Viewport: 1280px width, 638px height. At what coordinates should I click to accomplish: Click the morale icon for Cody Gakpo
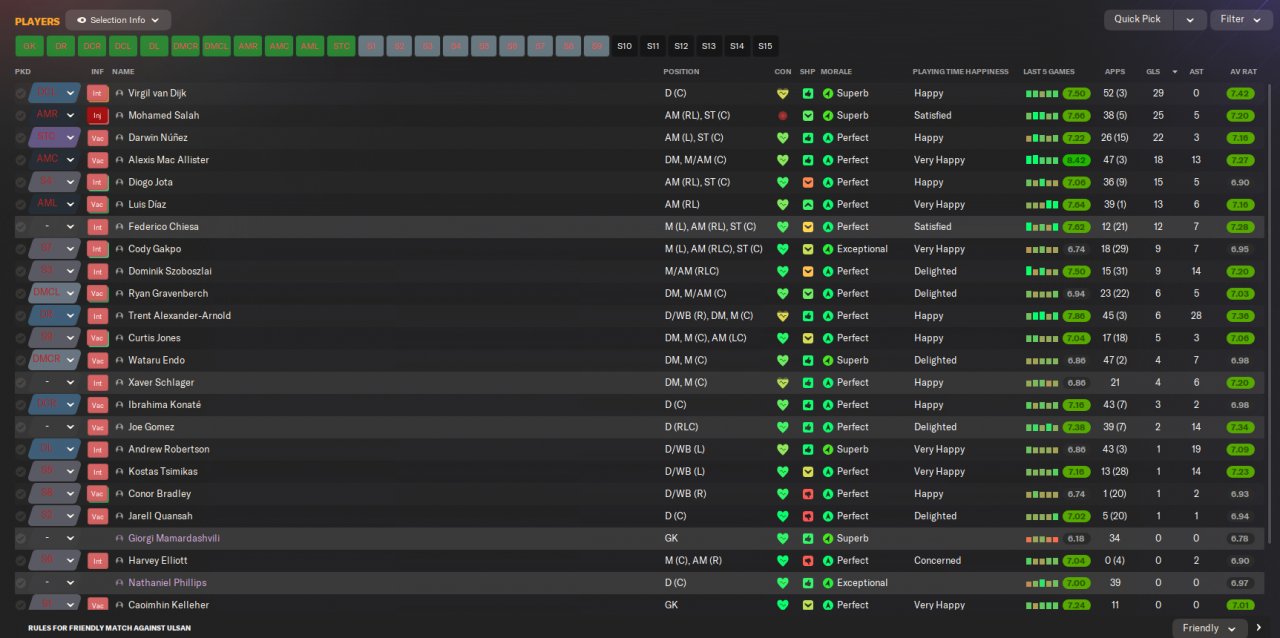[828, 249]
